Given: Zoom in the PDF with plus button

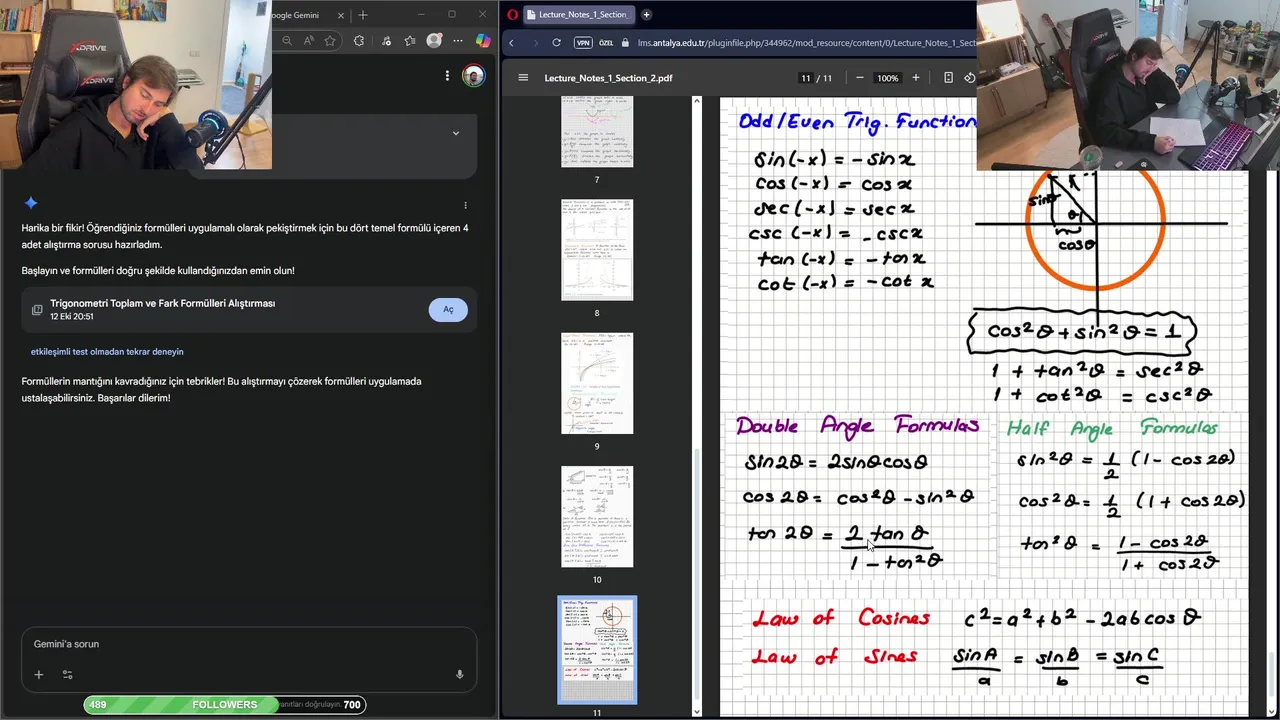Looking at the screenshot, I should click(917, 78).
